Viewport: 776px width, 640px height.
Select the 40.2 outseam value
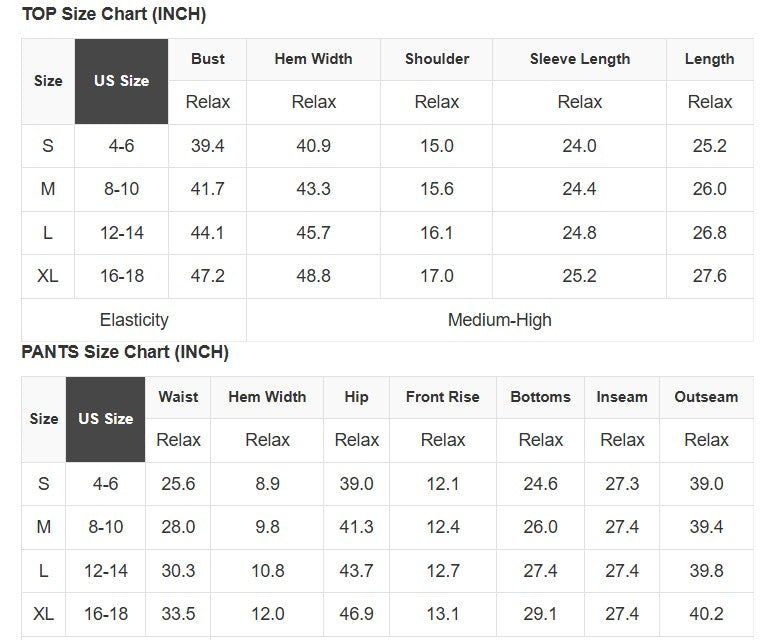(x=706, y=614)
